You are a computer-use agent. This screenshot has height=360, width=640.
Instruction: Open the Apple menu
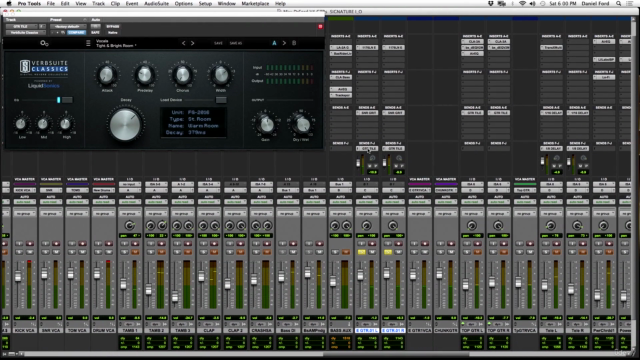[9, 3]
